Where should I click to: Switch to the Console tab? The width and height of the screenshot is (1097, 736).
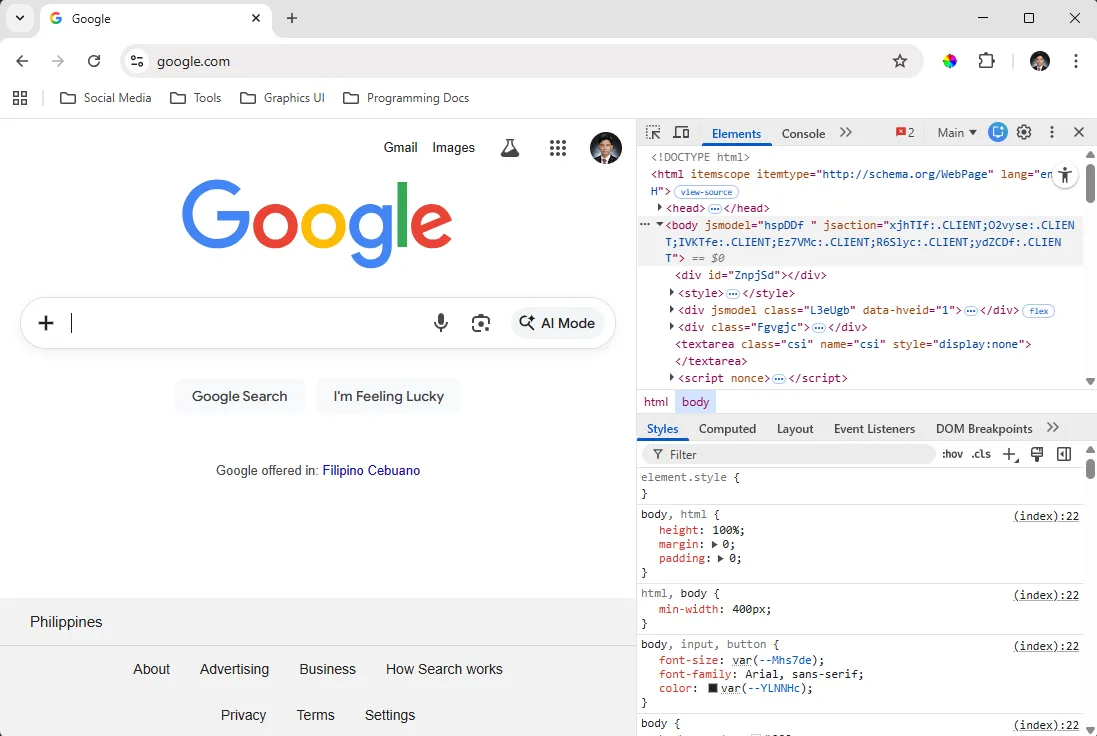(803, 132)
